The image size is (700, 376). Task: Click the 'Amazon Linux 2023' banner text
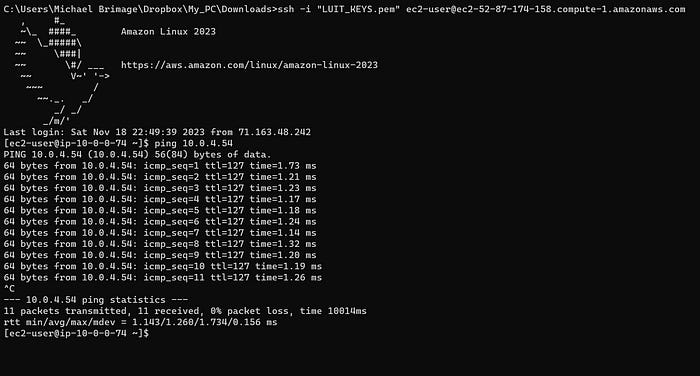click(168, 32)
